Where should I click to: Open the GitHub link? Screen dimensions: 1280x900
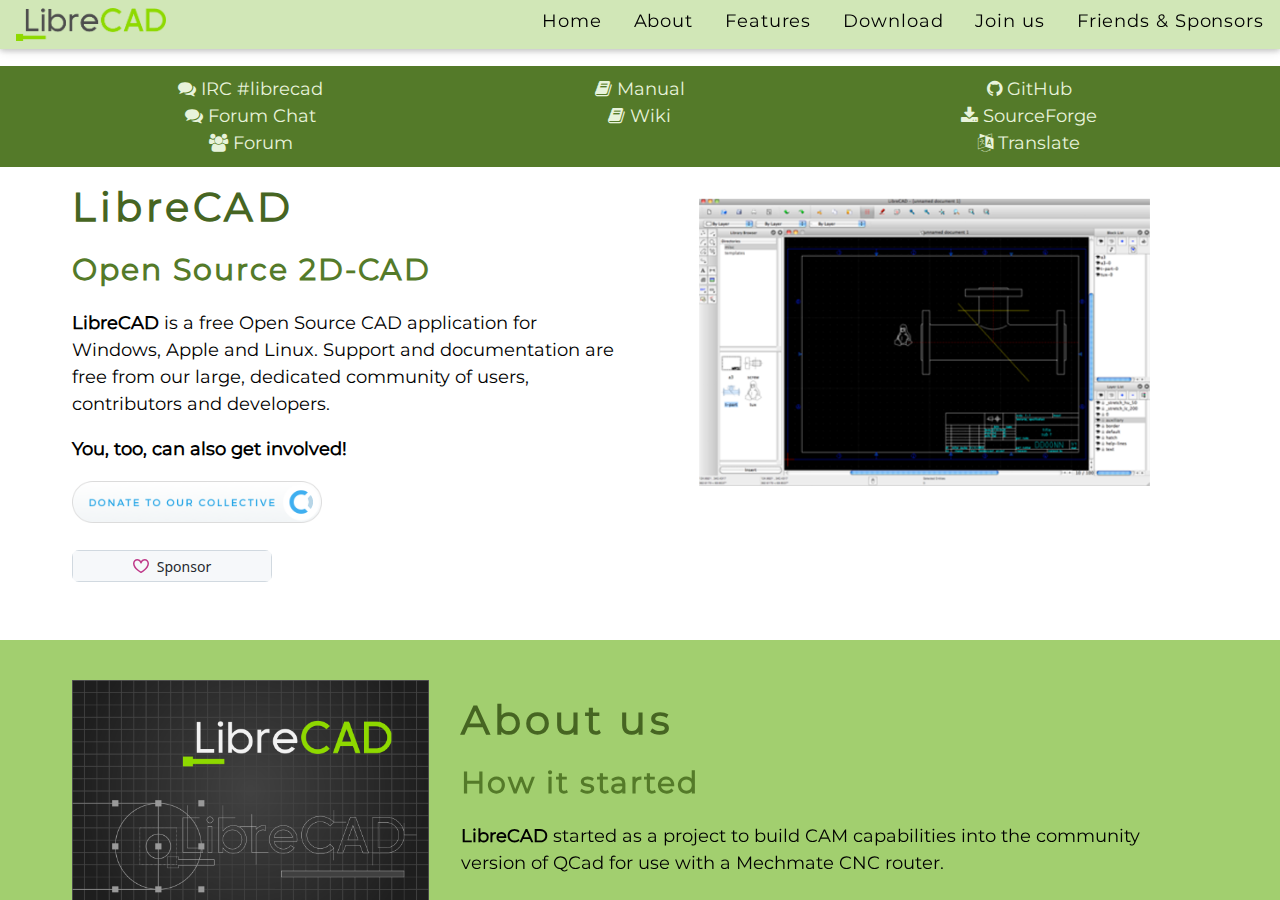point(1039,89)
